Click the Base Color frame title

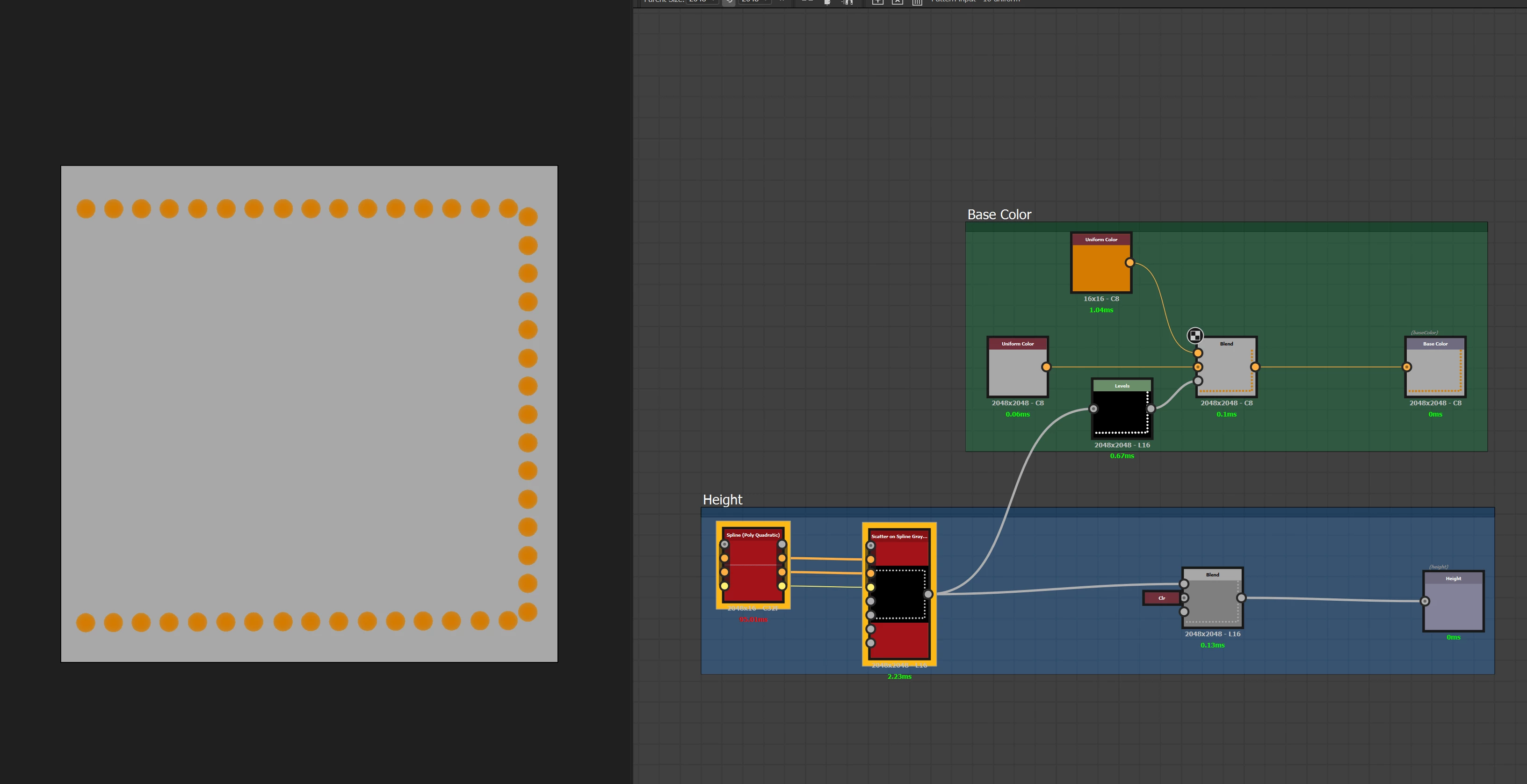tap(999, 215)
